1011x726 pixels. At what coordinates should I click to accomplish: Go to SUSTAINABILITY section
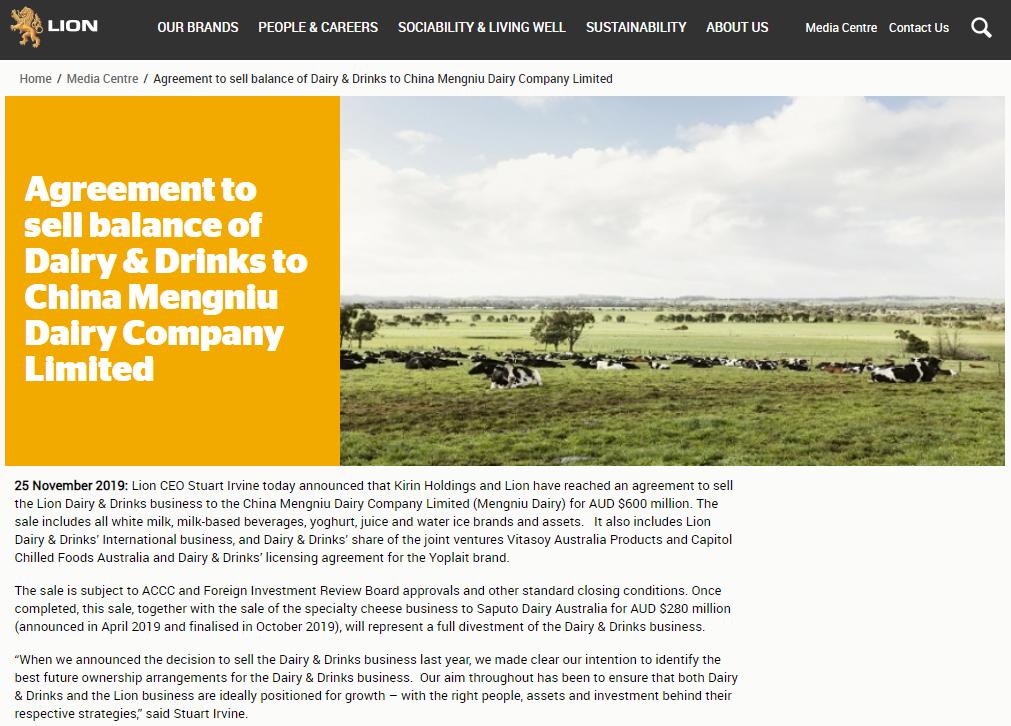(636, 27)
